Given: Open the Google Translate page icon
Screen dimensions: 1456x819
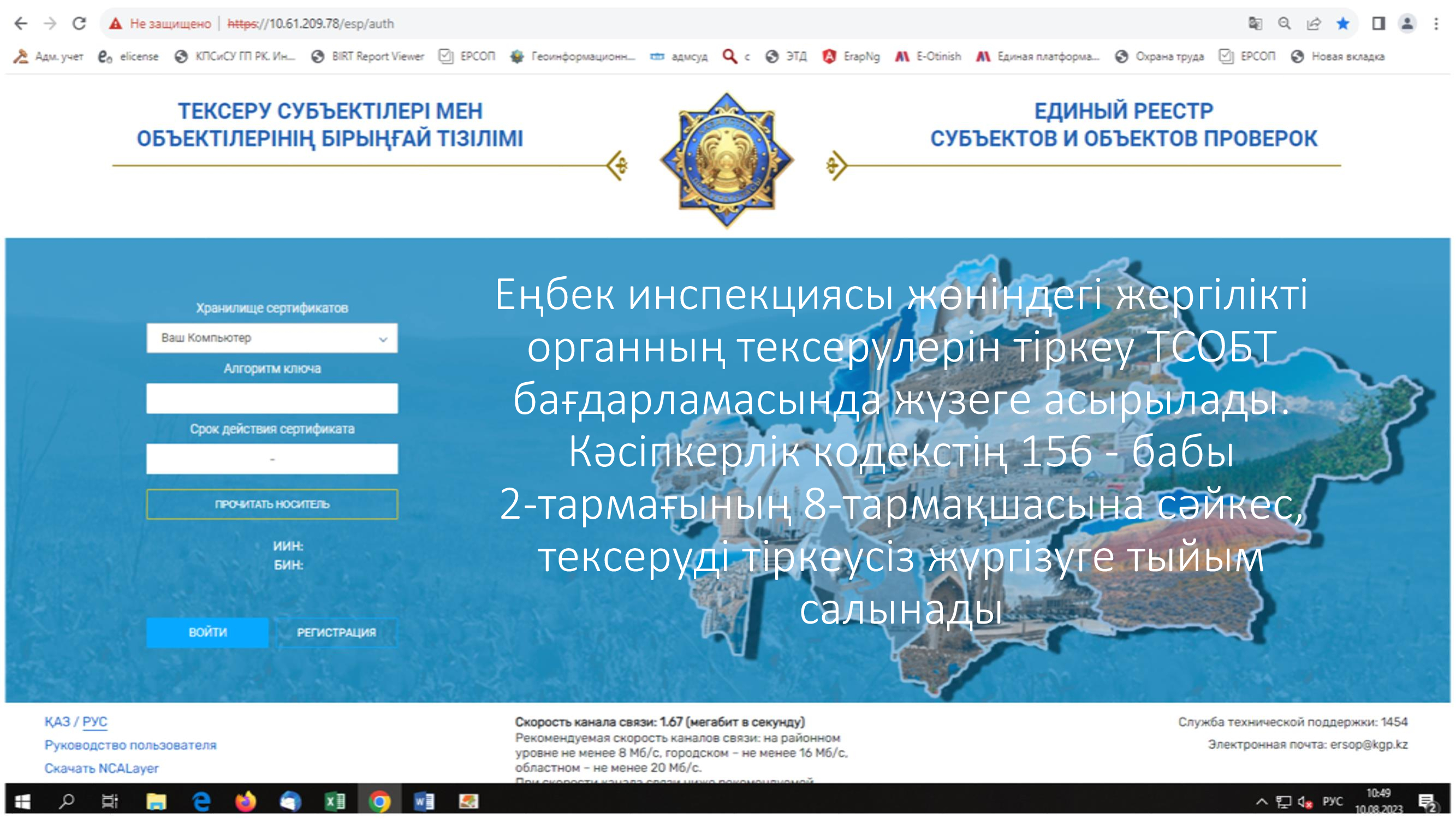Looking at the screenshot, I should pyautogui.click(x=1255, y=23).
